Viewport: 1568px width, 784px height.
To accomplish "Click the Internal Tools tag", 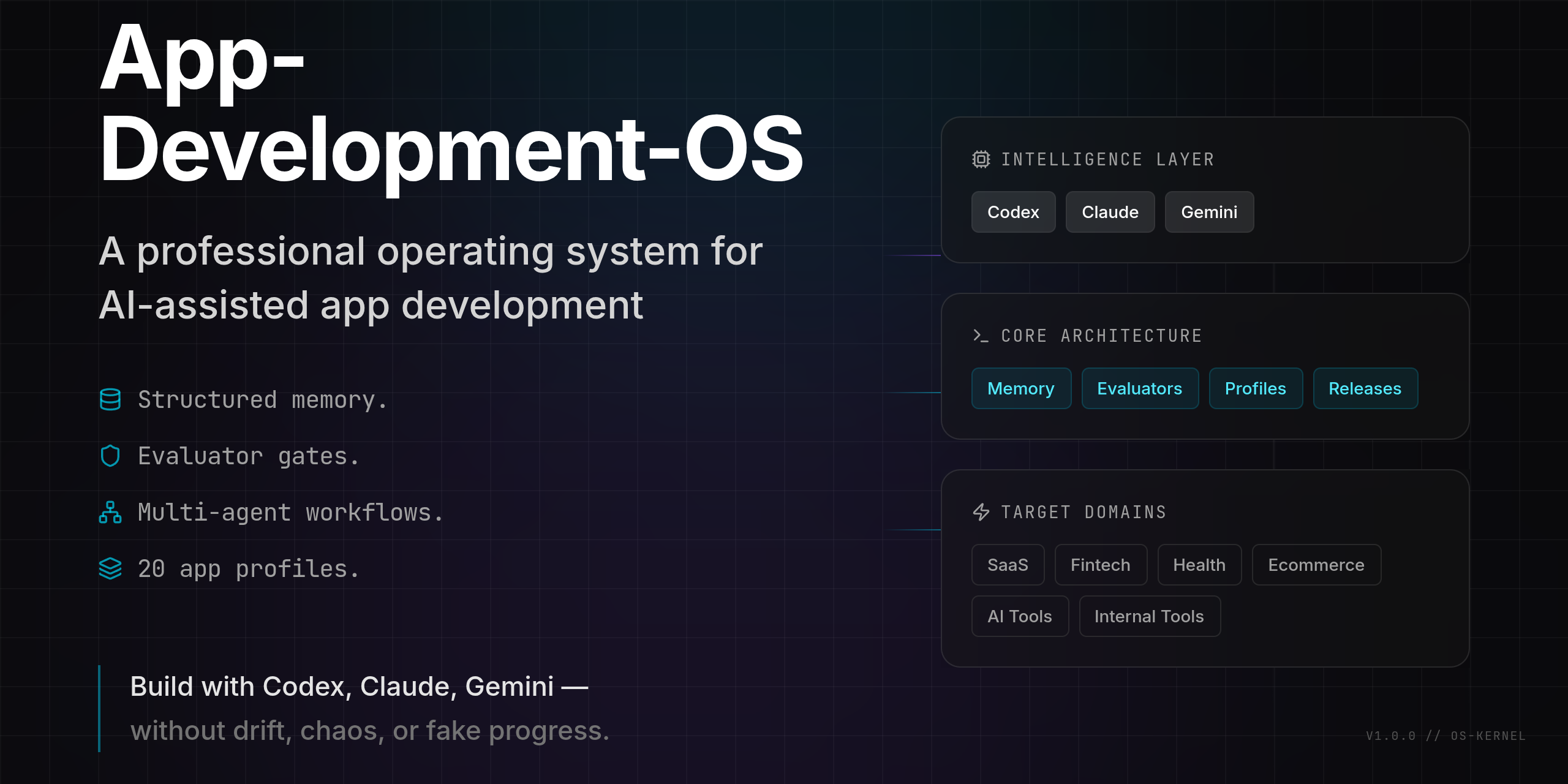I will coord(1150,616).
